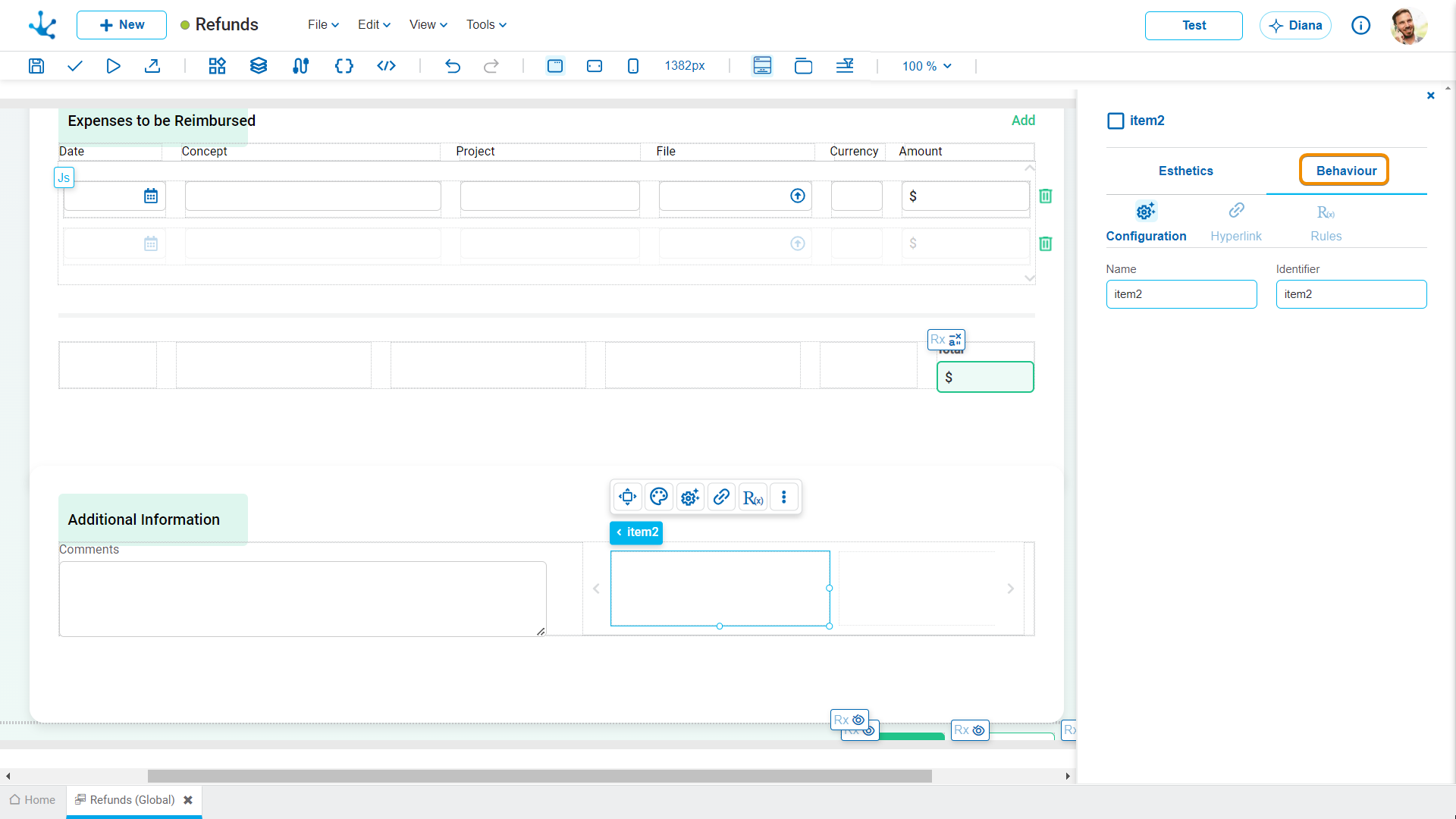Toggle the item2 checkbox icon in panel
This screenshot has height=819, width=1456.
pos(1116,121)
